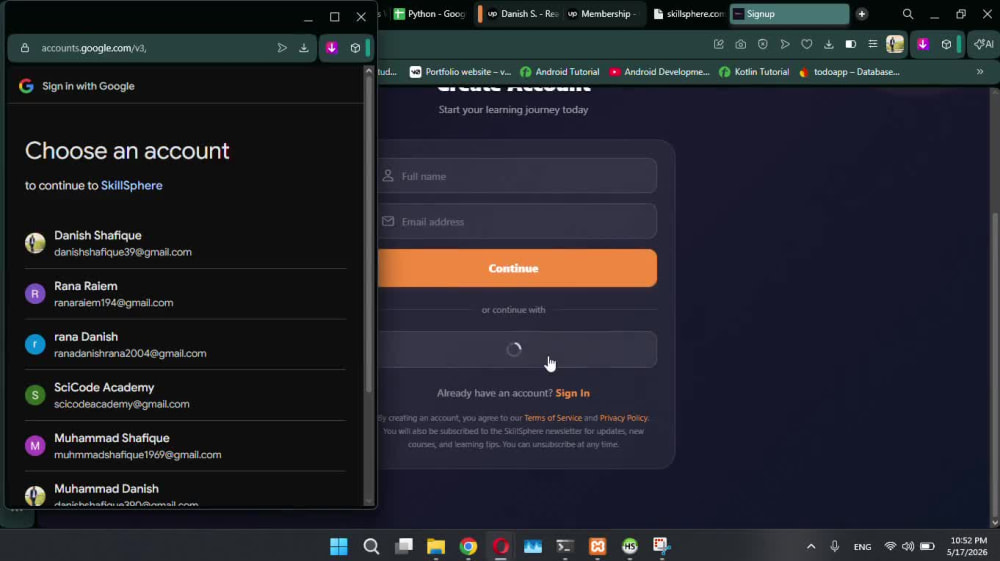The width and height of the screenshot is (1000, 561).
Task: Click the download icon in popup address bar
Action: click(x=304, y=48)
